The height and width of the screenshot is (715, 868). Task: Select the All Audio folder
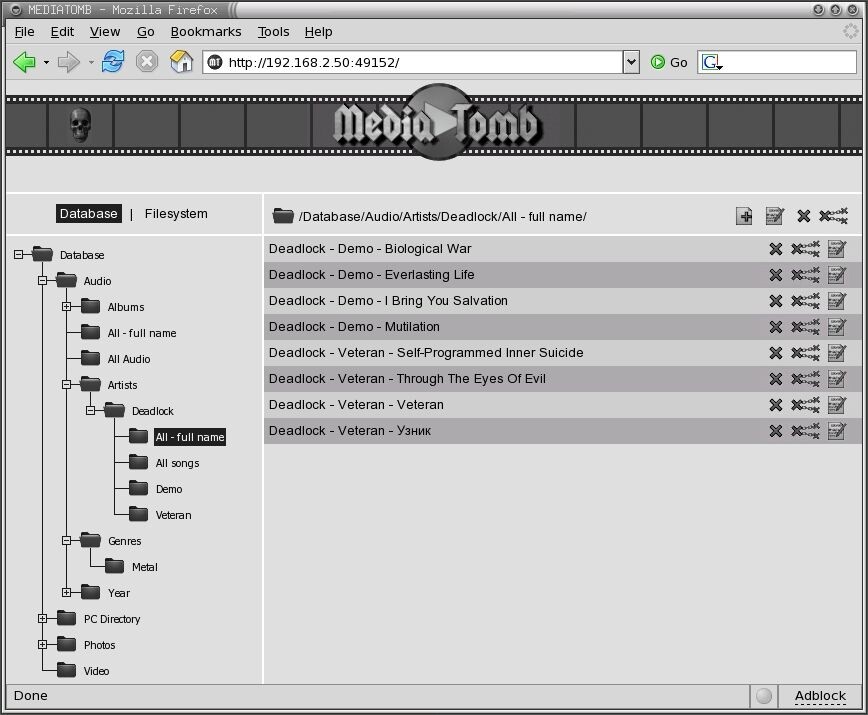click(x=128, y=359)
